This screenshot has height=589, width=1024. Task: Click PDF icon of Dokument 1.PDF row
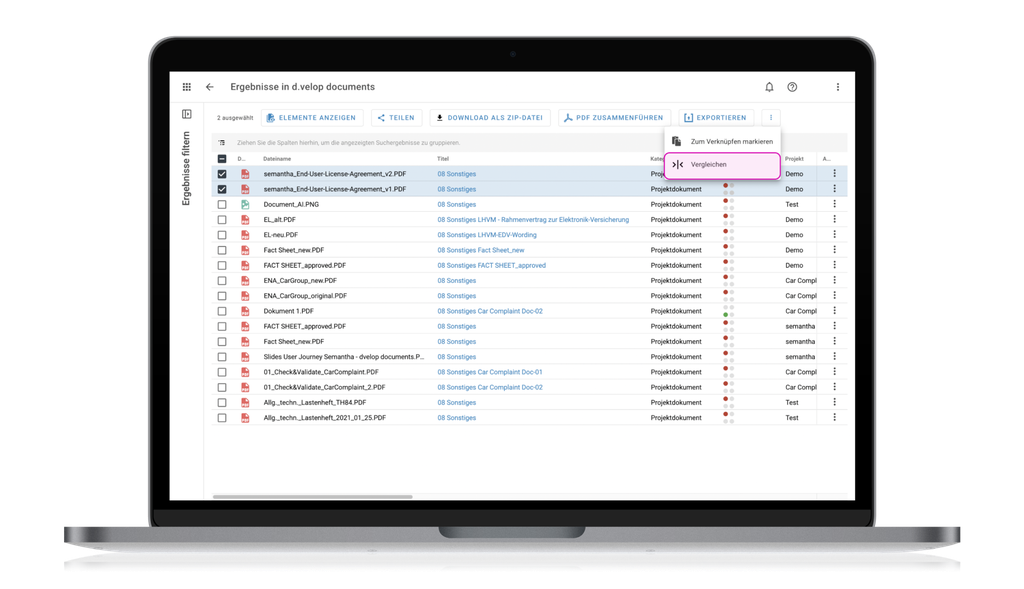tap(245, 311)
